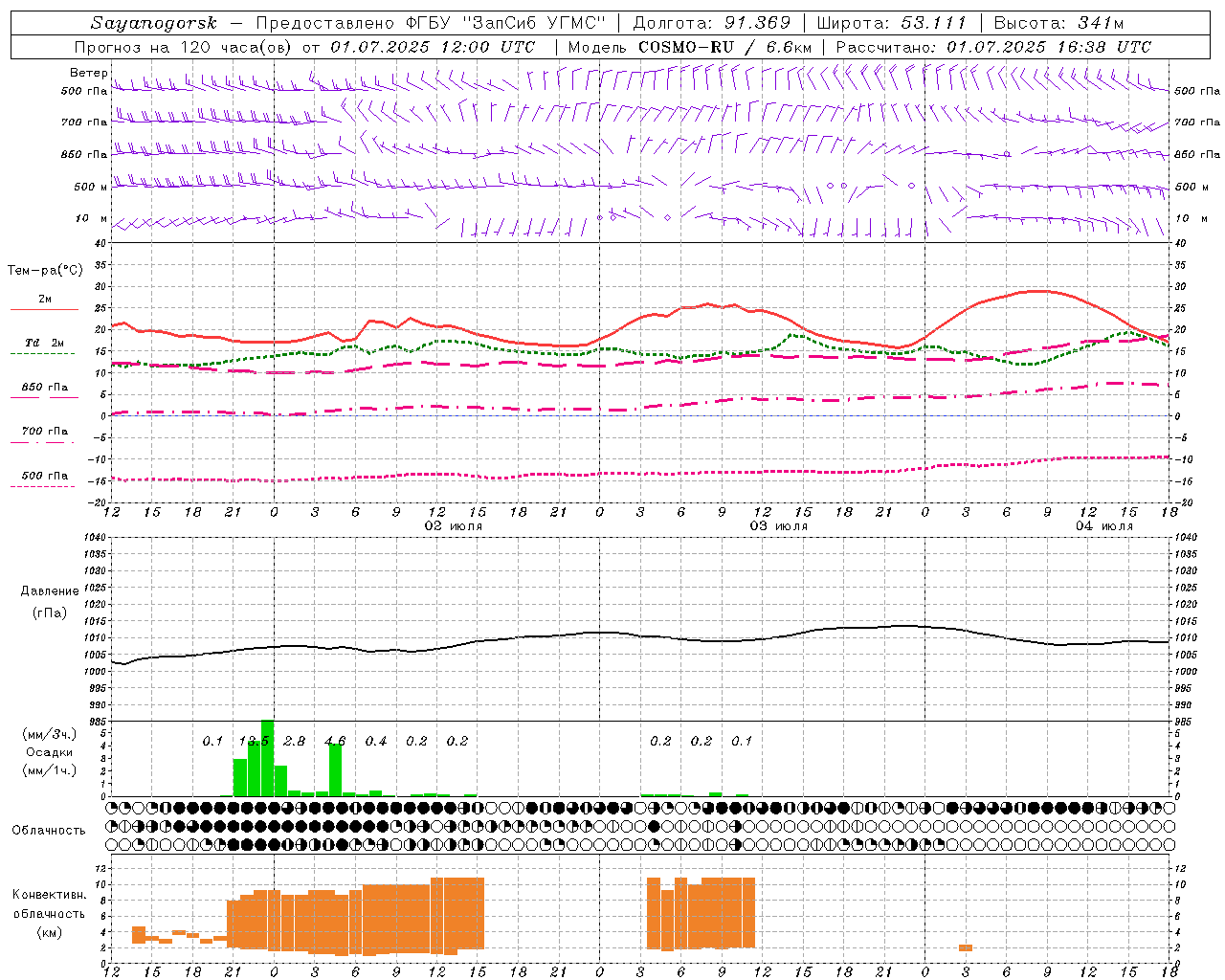Click the 'Td 2м' dew point legend label

coord(44,343)
